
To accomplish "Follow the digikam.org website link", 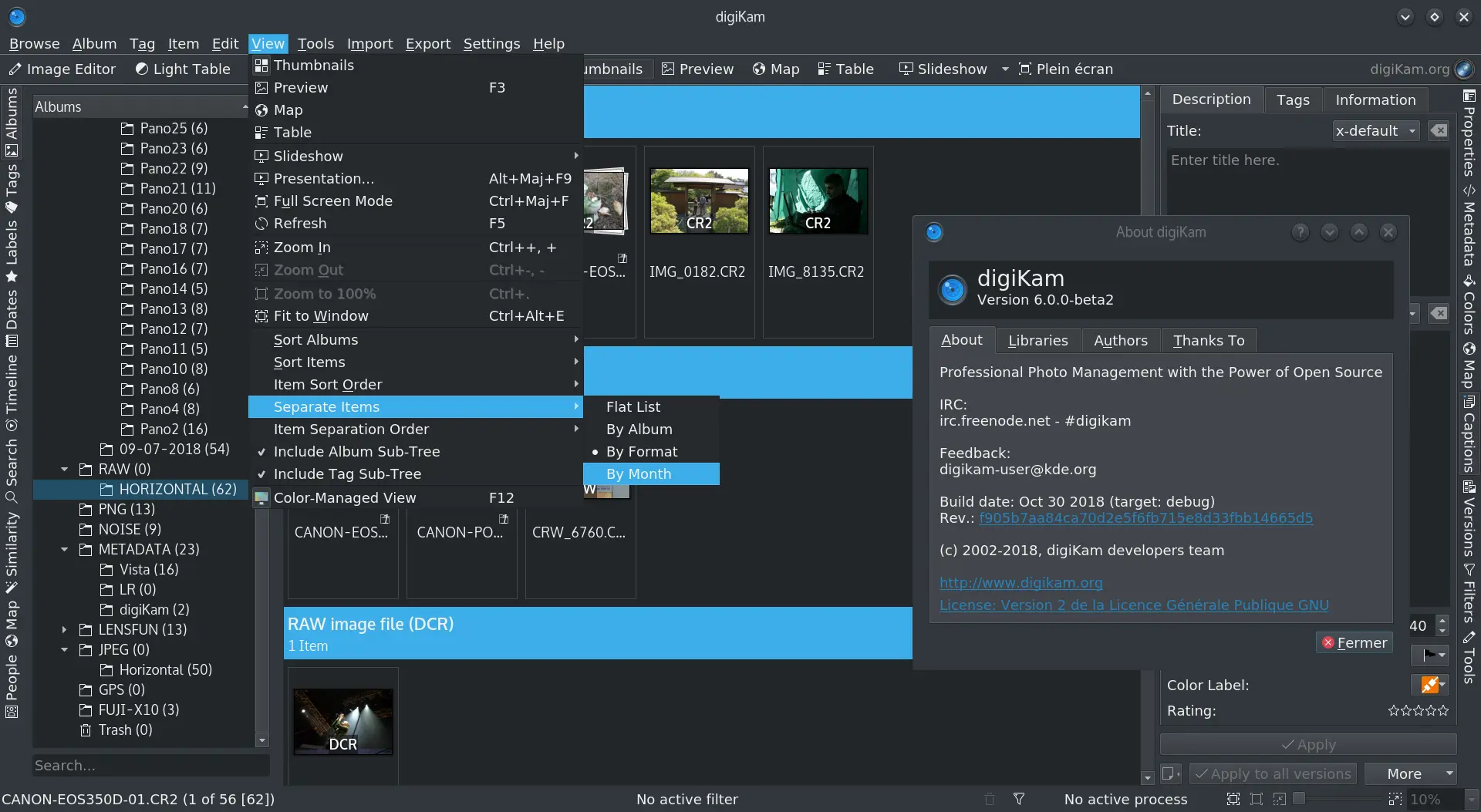I will tap(1021, 583).
